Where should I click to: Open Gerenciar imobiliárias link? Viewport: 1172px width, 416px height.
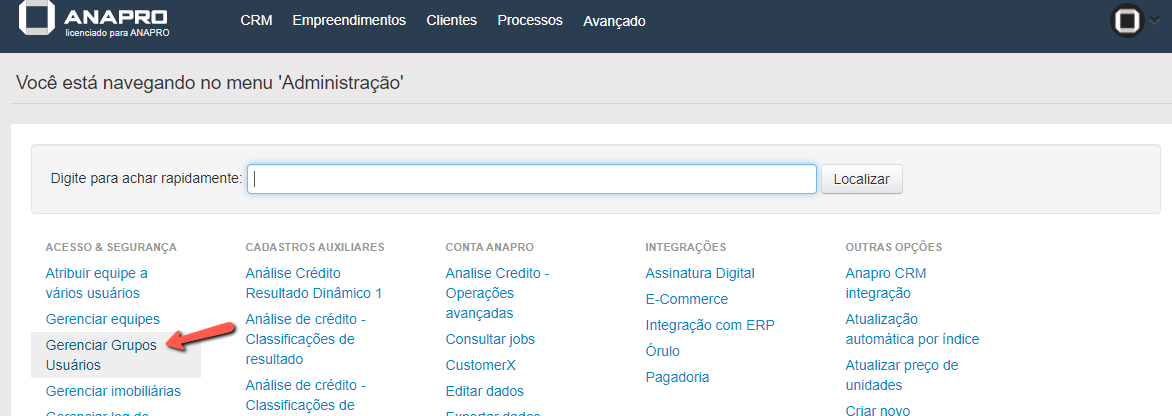[113, 391]
